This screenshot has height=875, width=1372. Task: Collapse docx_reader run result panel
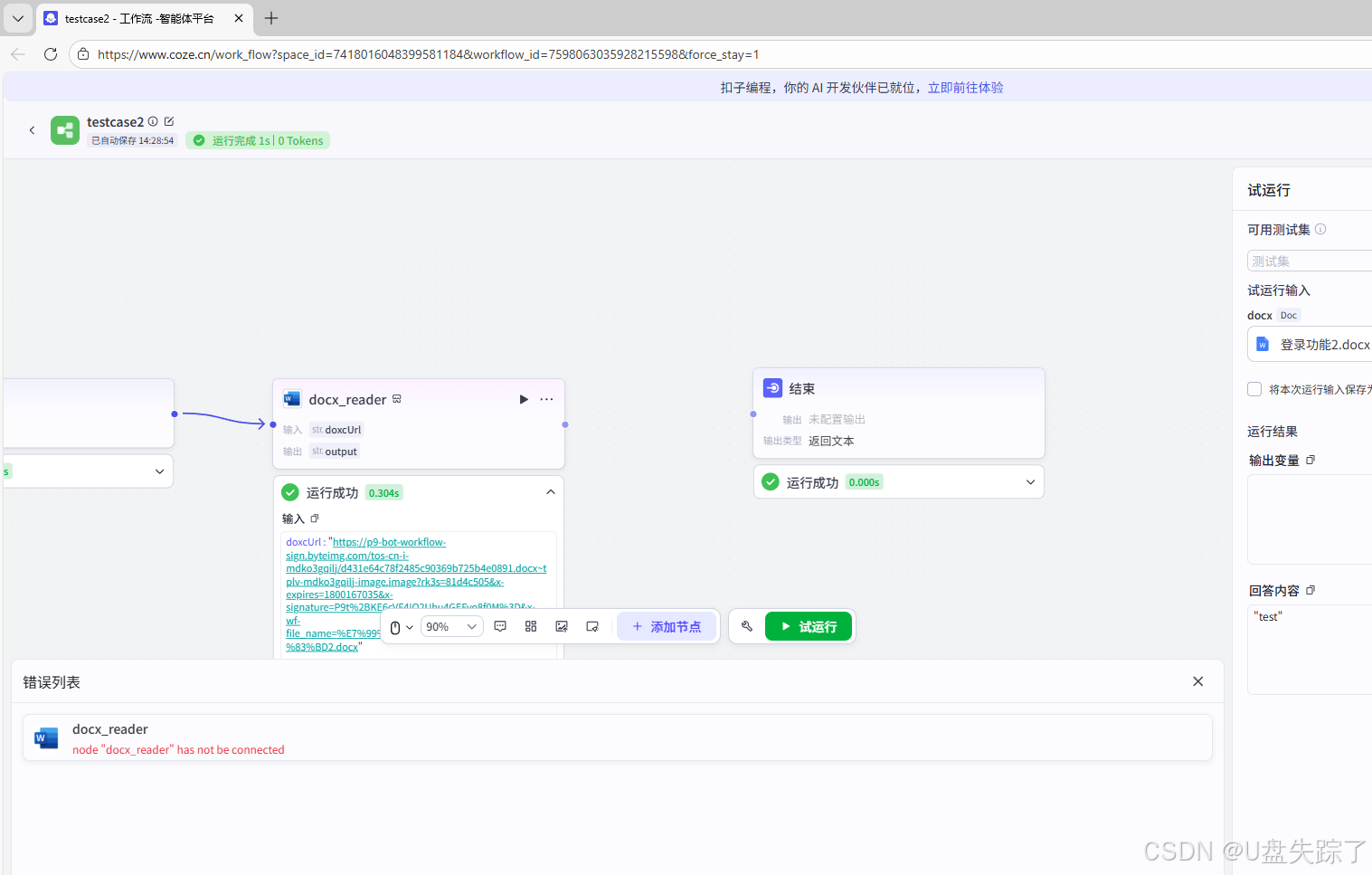[x=551, y=492]
